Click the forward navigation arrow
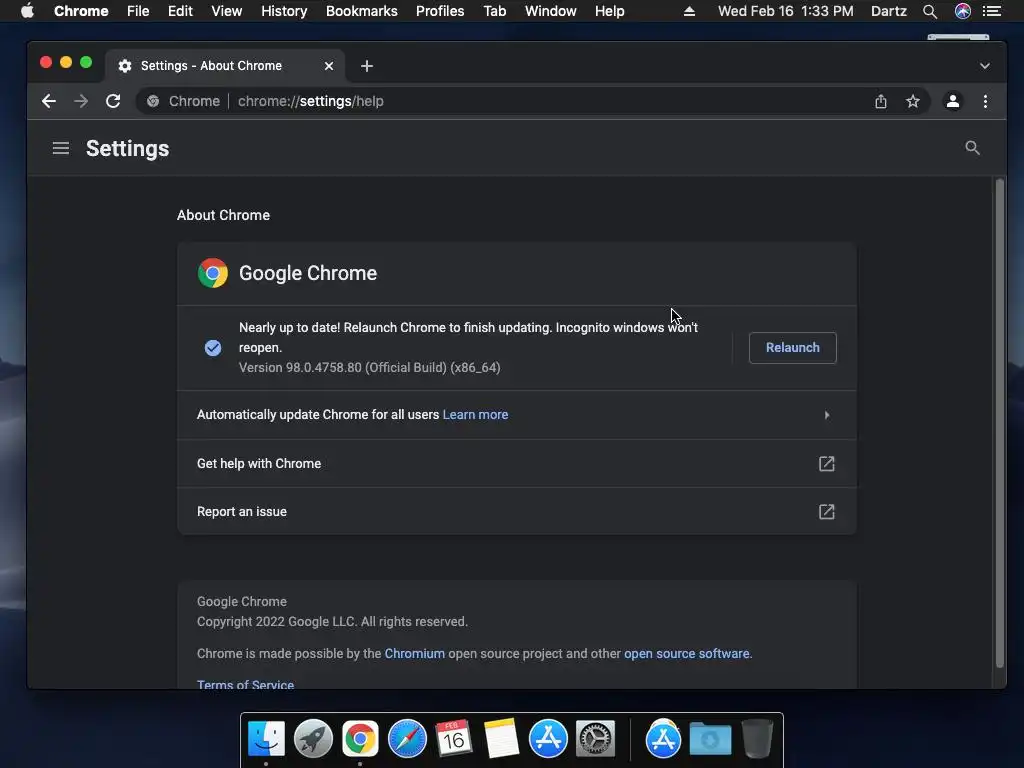The image size is (1024, 768). coord(81,101)
